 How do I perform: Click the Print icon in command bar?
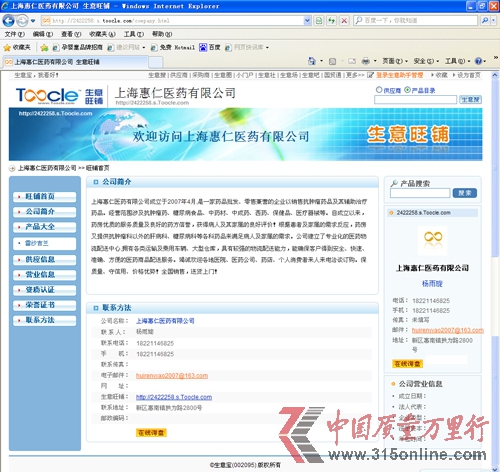[x=366, y=61]
